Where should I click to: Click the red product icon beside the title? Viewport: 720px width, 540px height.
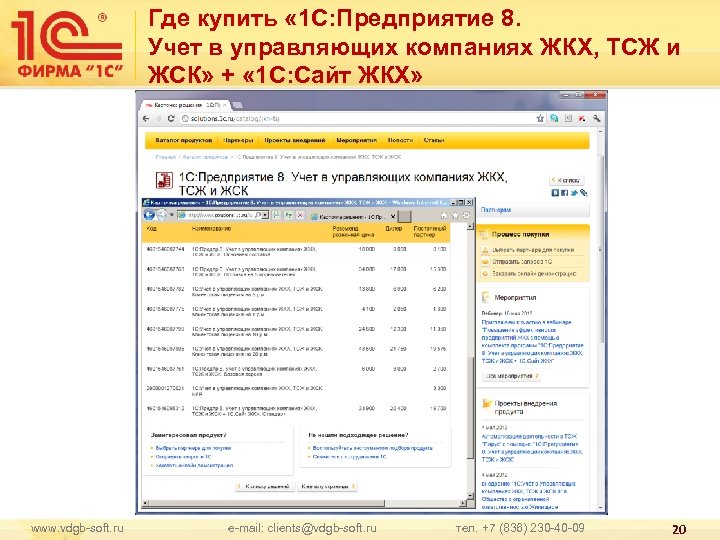pos(163,180)
